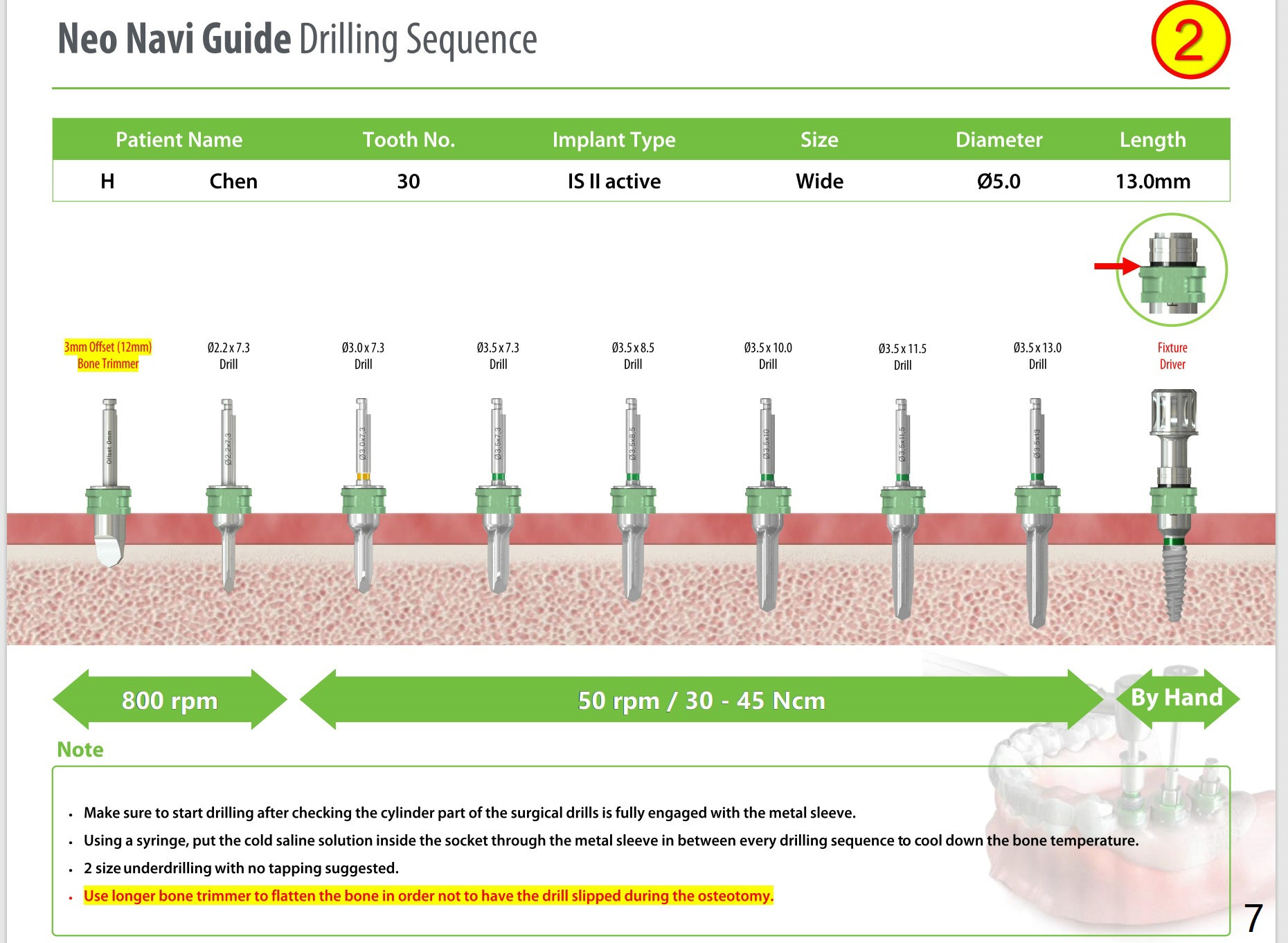Click the By Hand arrow banner
Image resolution: width=1288 pixels, height=943 pixels.
point(1177,698)
